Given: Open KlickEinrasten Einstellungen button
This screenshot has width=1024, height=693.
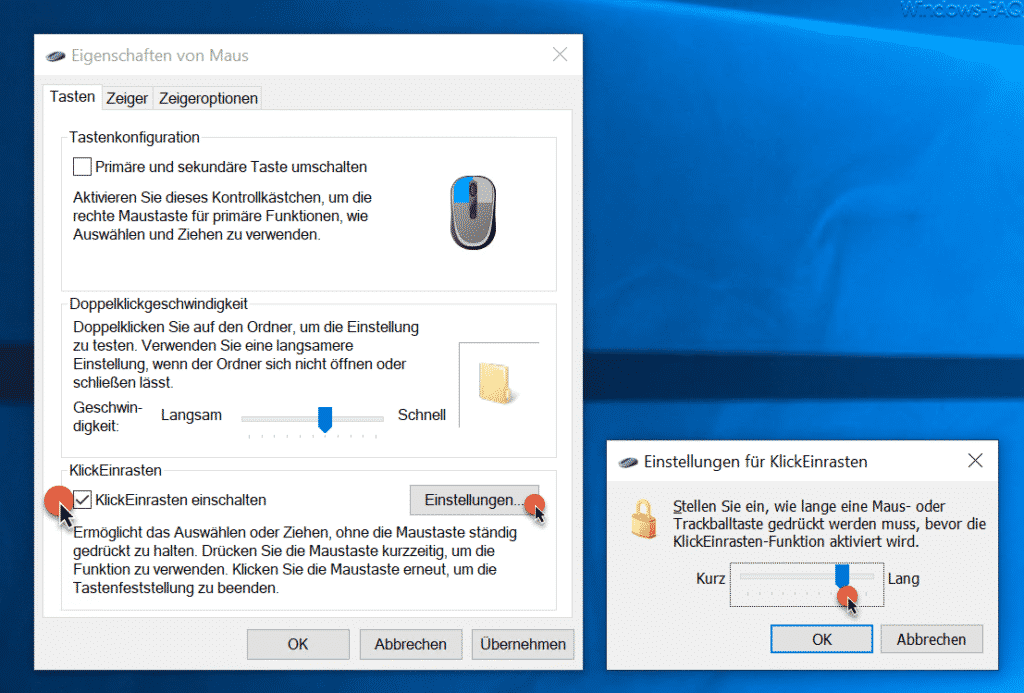Looking at the screenshot, I should 474,500.
